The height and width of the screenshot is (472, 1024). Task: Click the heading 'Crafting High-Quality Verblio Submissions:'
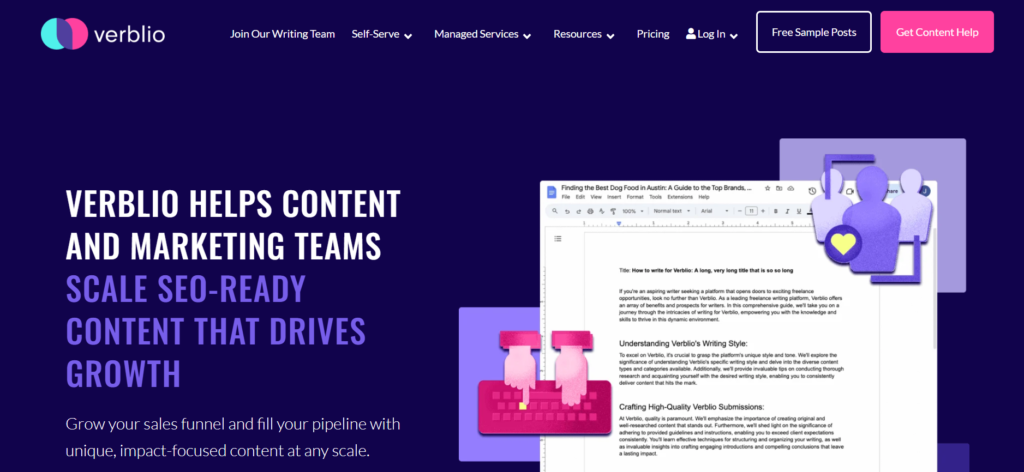[x=691, y=407]
